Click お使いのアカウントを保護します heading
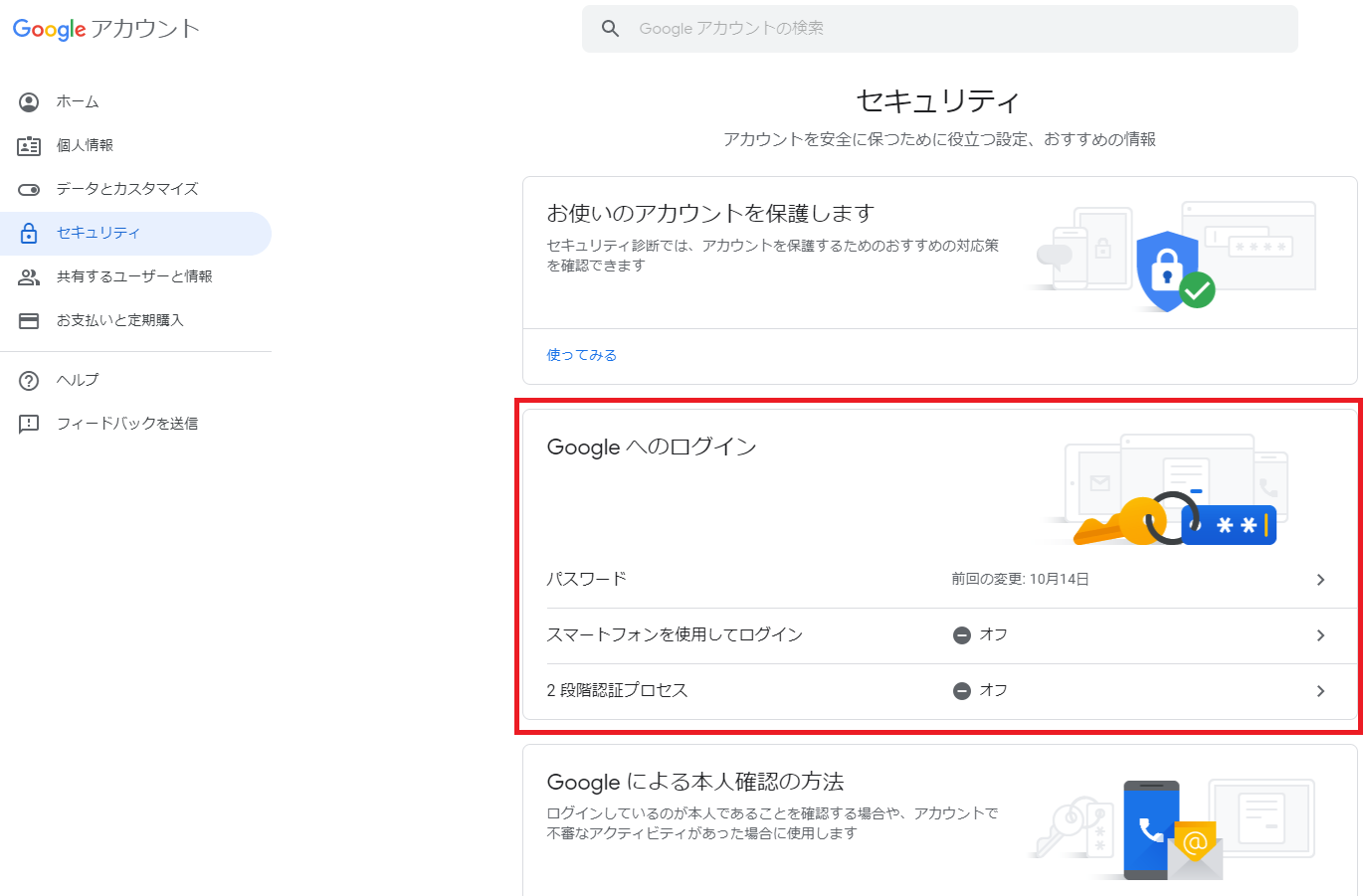 coord(710,214)
